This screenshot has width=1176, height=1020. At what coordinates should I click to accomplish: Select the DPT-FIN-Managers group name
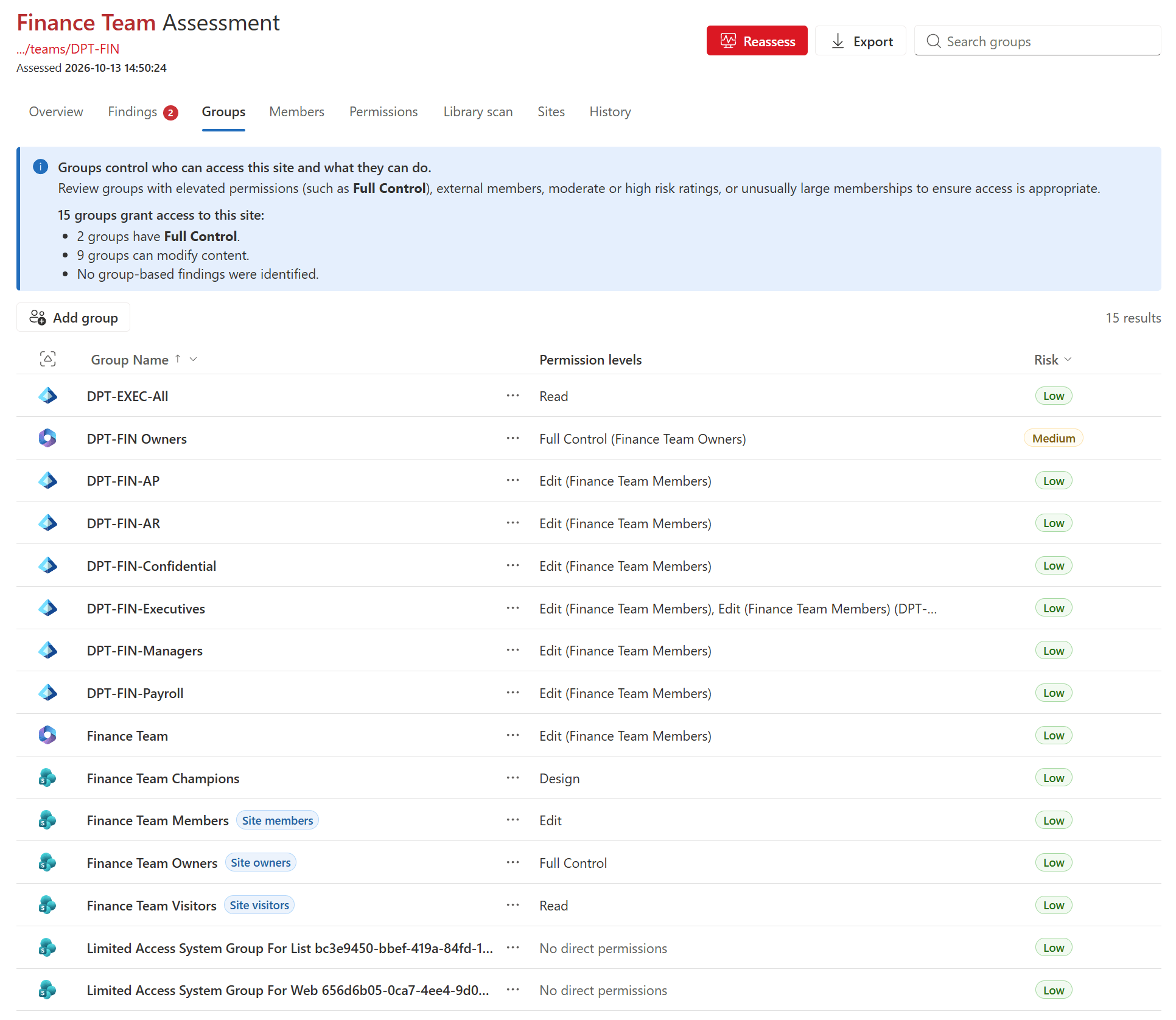click(145, 651)
